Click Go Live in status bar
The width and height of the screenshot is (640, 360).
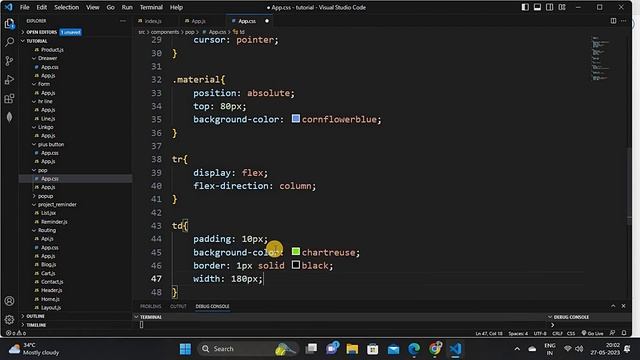pyautogui.click(x=592, y=333)
